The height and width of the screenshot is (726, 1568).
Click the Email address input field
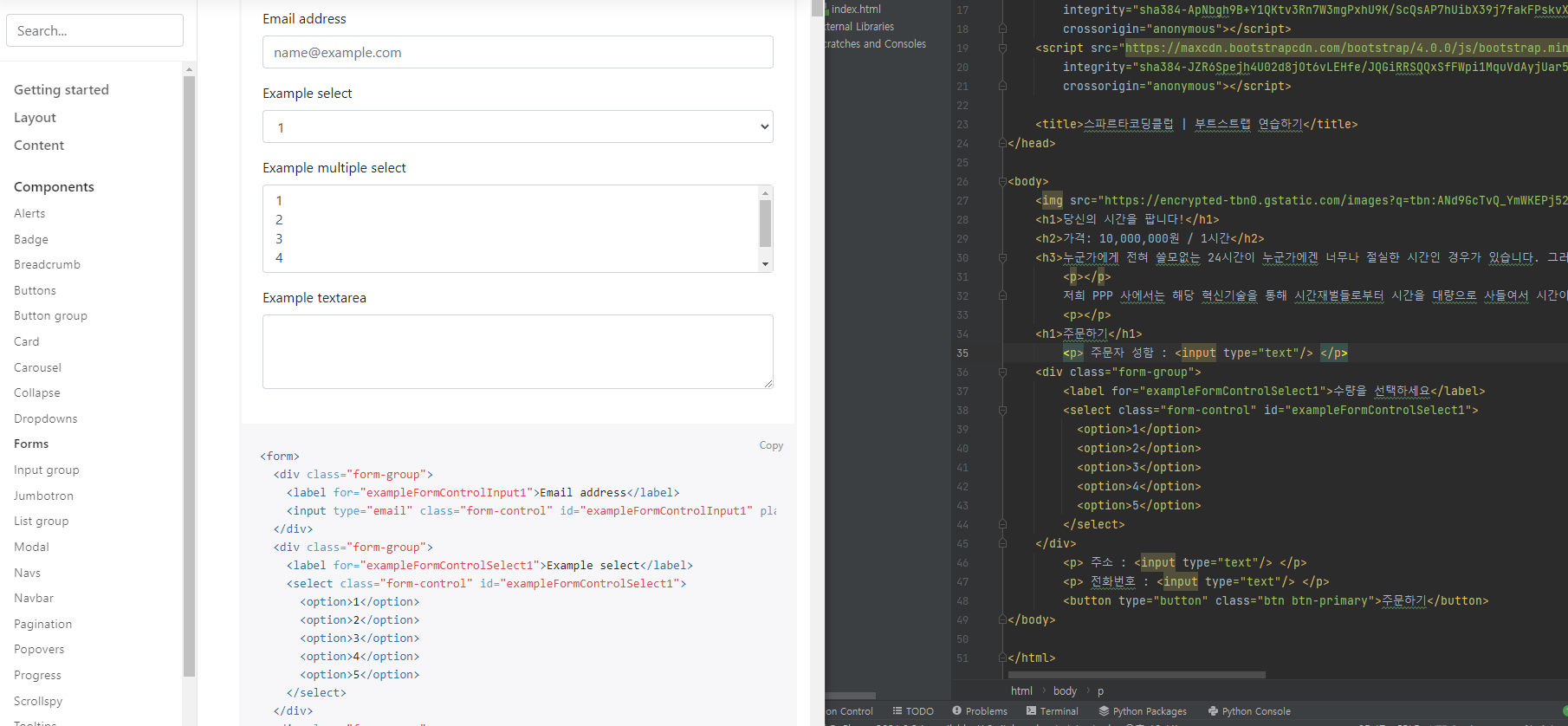pos(518,52)
